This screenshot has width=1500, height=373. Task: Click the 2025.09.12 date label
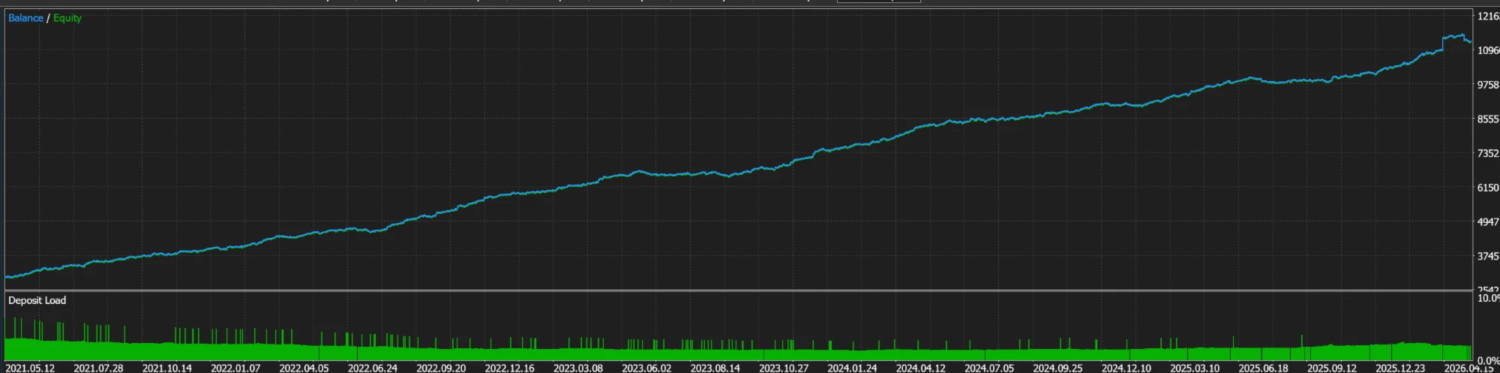(x=1332, y=367)
